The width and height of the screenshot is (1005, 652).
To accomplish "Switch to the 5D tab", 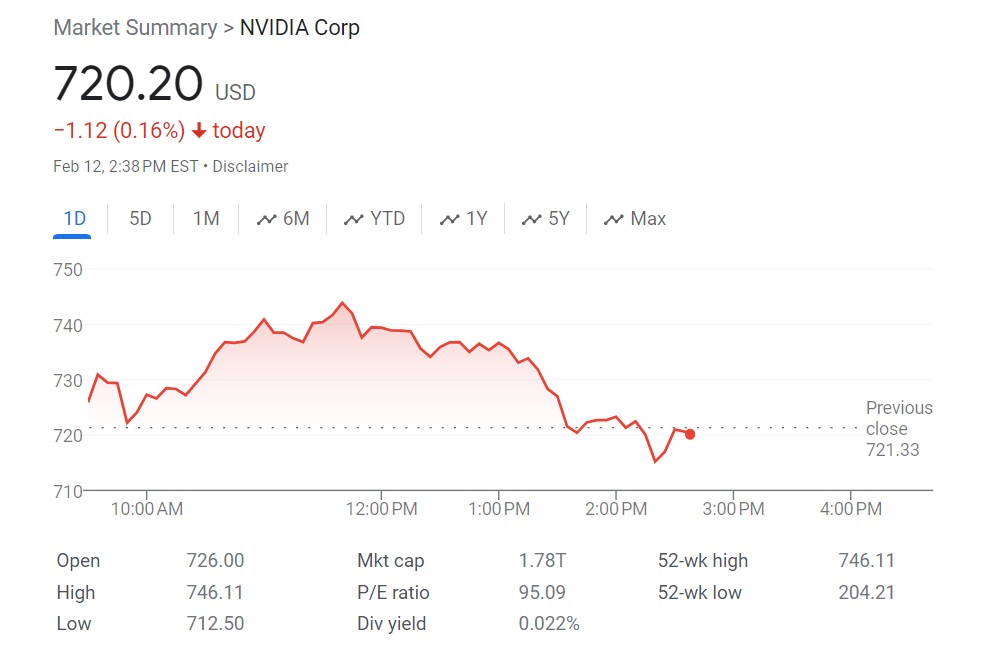I will pos(140,219).
